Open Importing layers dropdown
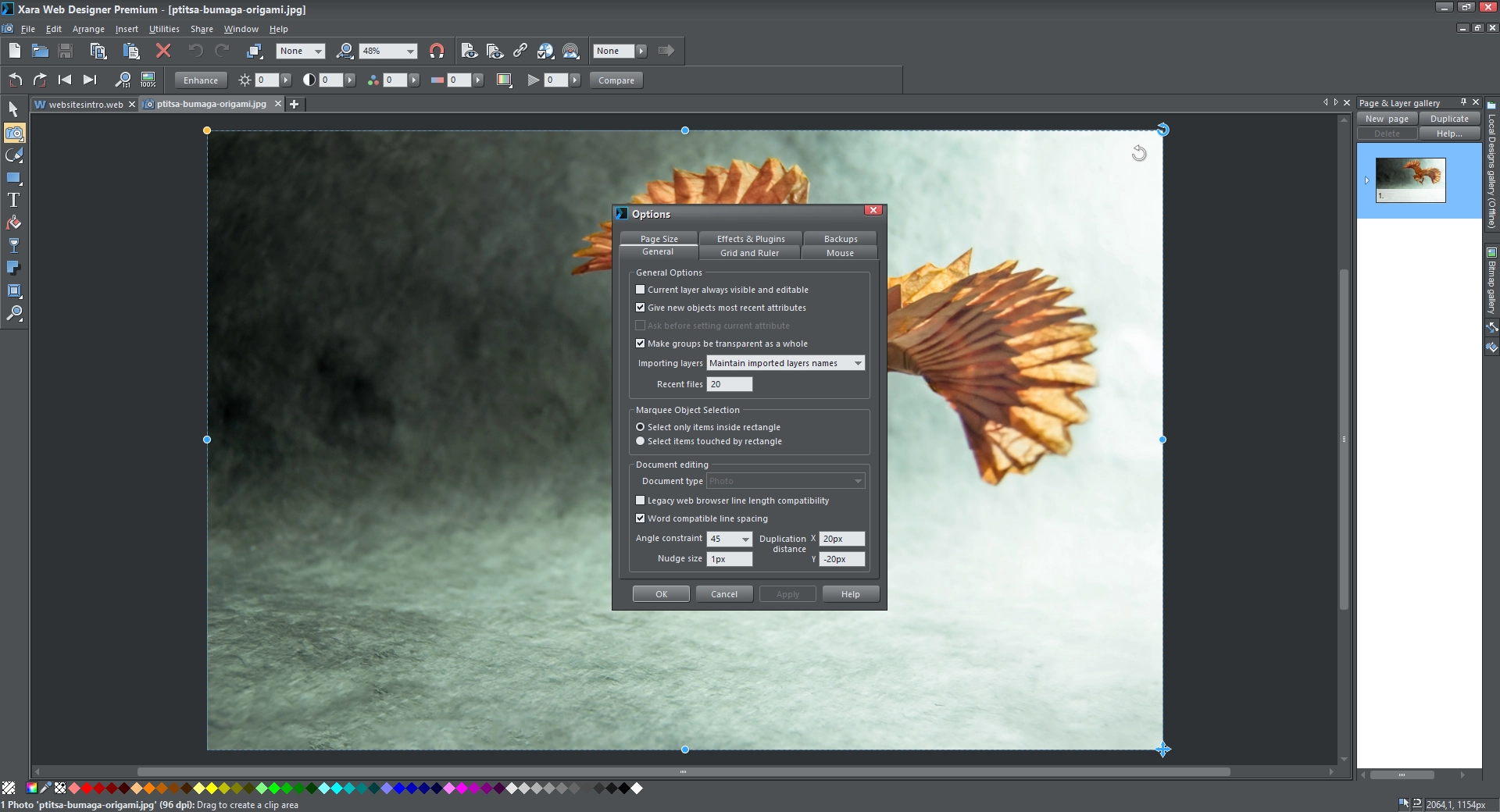1500x812 pixels. [x=785, y=363]
